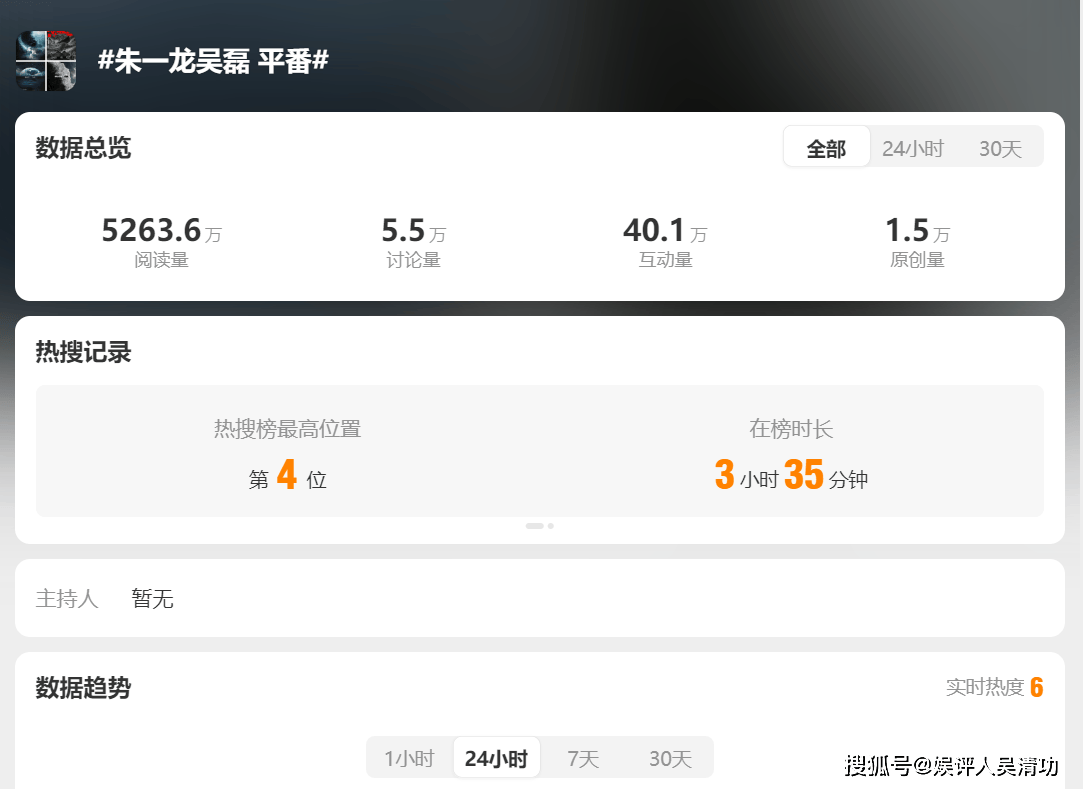Select 24小时 in the trend range
1083x789 pixels.
(496, 759)
